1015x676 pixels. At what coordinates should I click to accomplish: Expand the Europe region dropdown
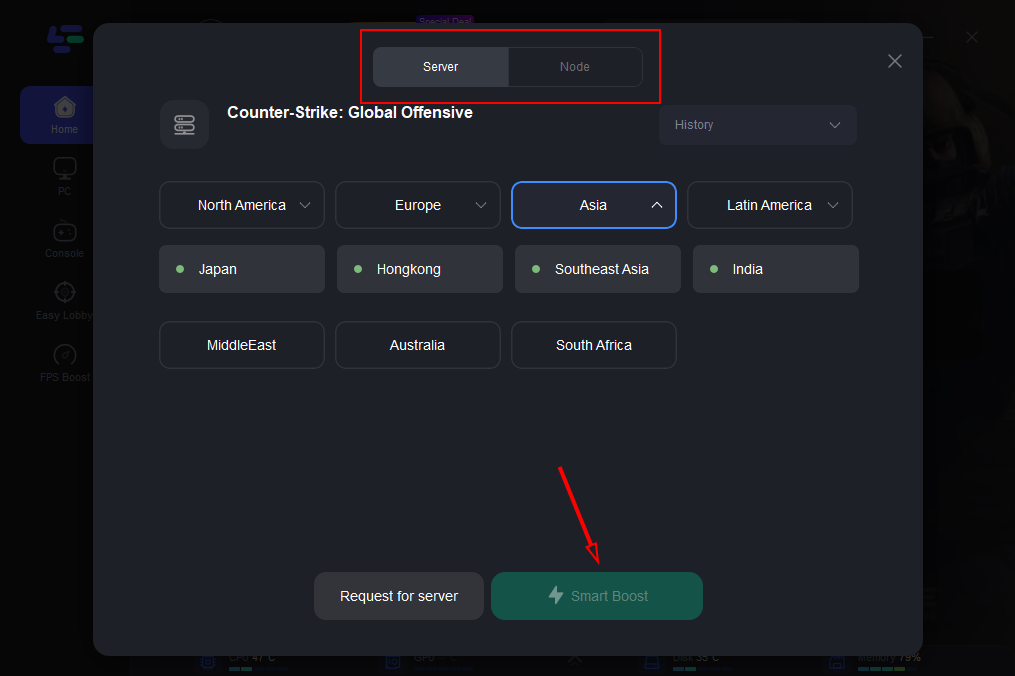(x=418, y=205)
